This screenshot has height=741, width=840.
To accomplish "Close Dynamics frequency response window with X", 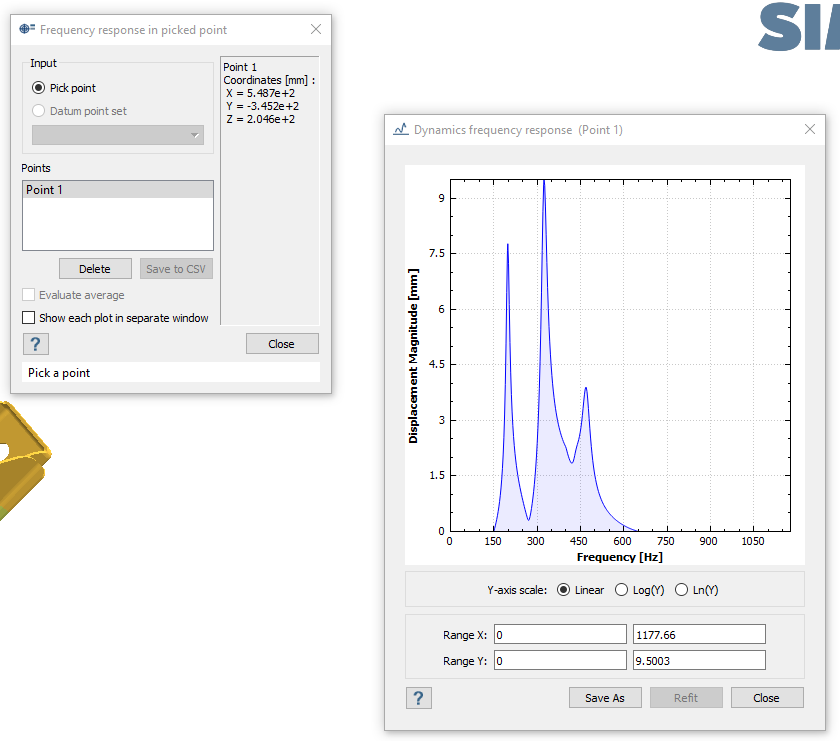I will 810,130.
